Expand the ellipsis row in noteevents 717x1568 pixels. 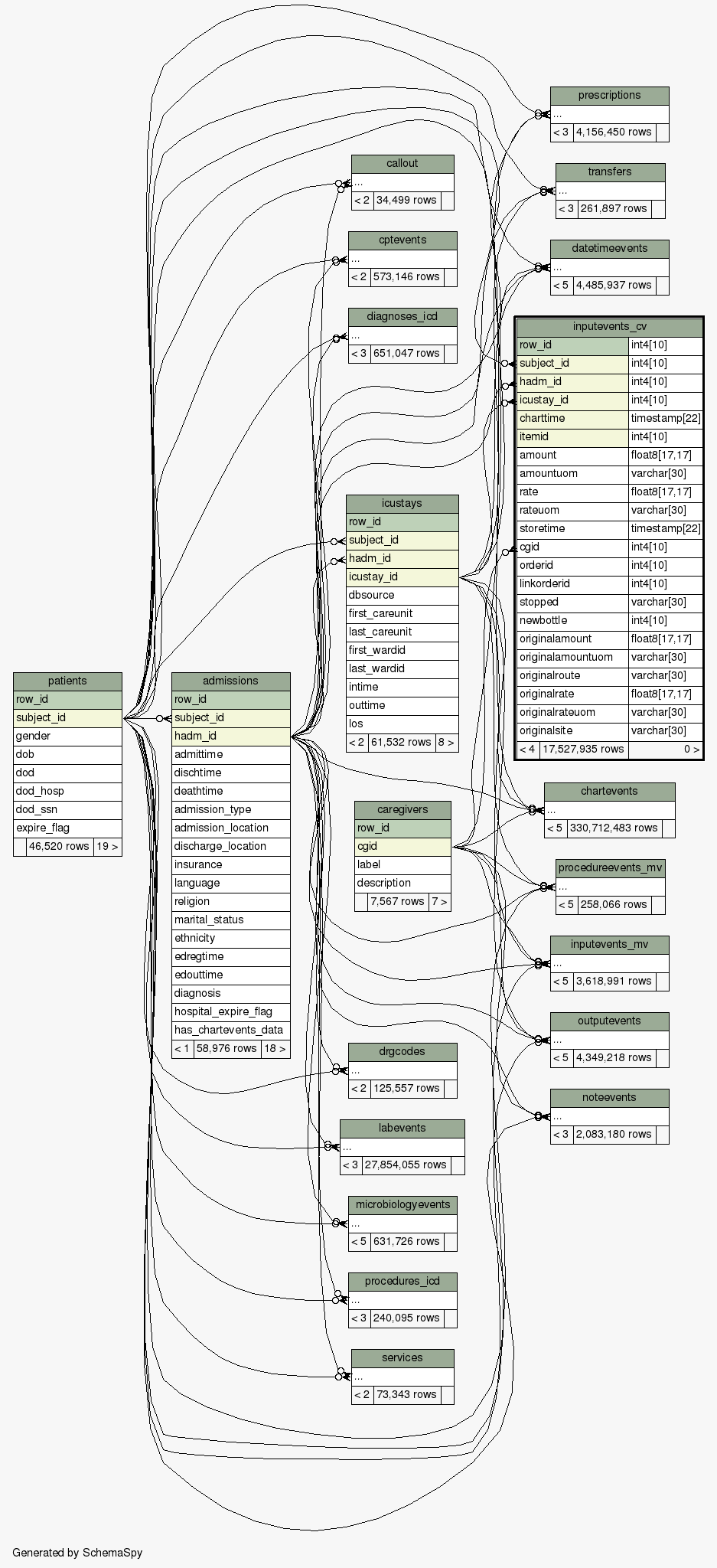point(609,1116)
